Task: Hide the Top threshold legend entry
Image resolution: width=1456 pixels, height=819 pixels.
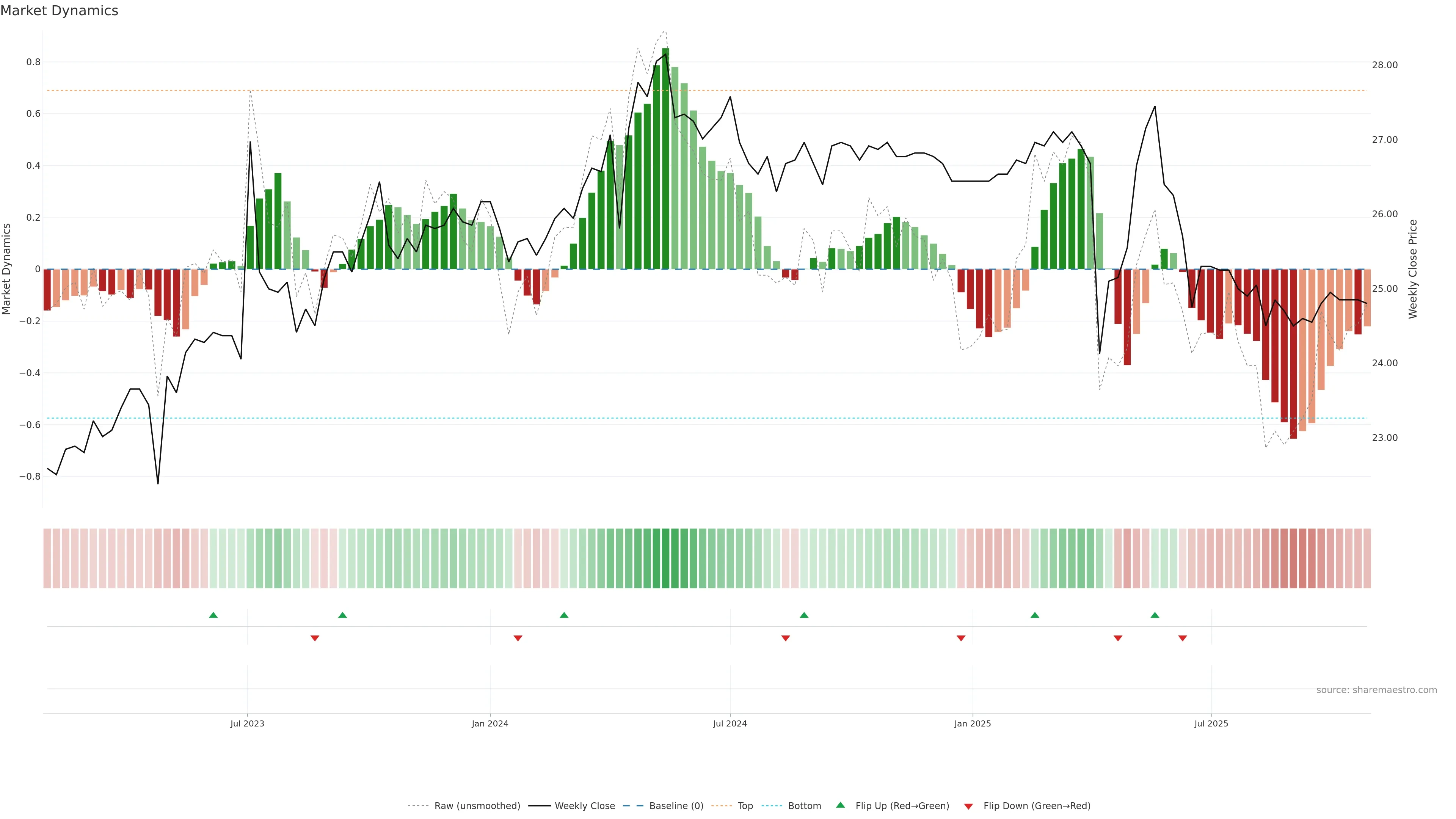Action: pos(745,806)
